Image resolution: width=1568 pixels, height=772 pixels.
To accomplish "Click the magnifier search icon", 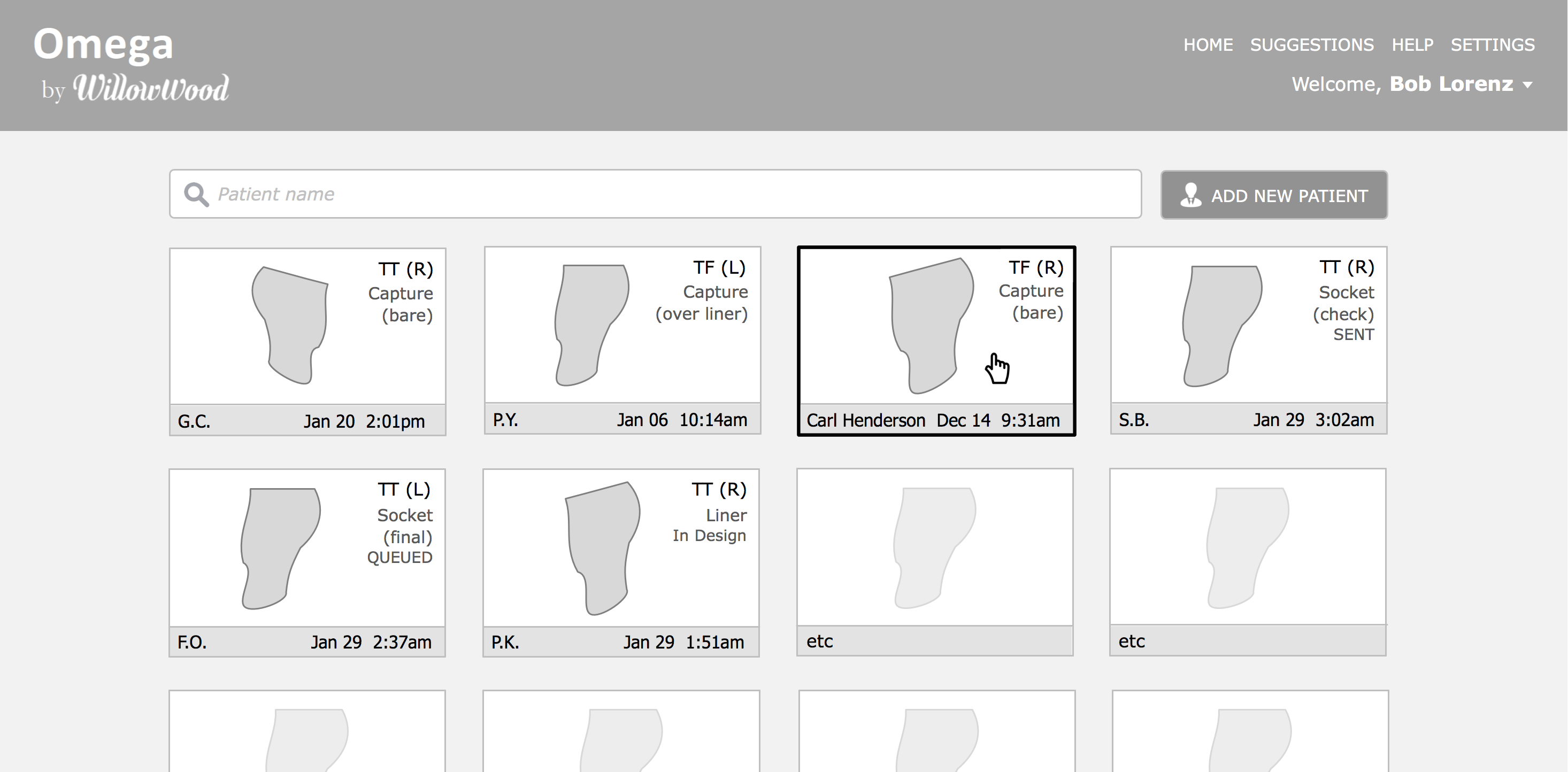I will tap(196, 195).
